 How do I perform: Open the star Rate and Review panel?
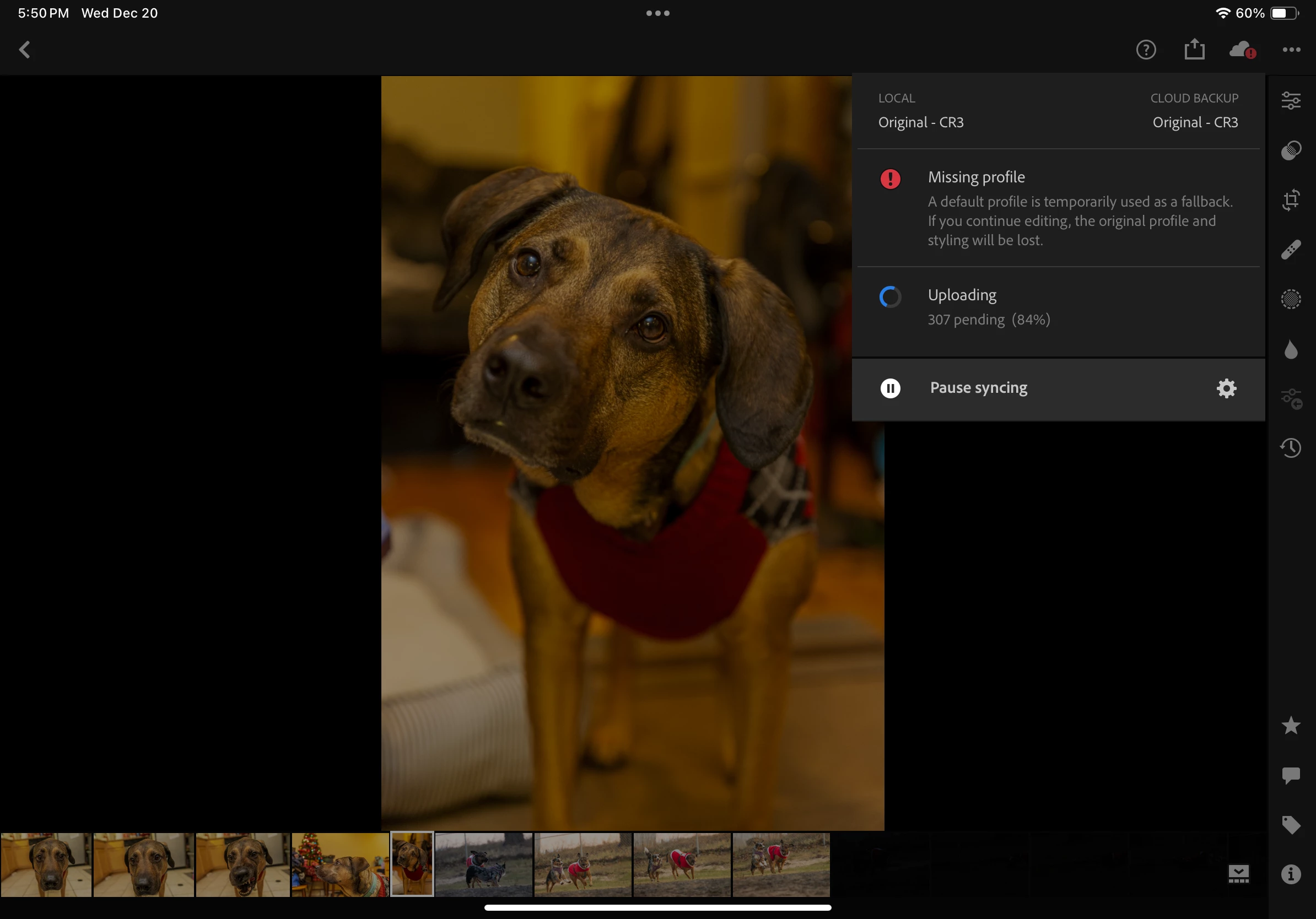(1291, 726)
